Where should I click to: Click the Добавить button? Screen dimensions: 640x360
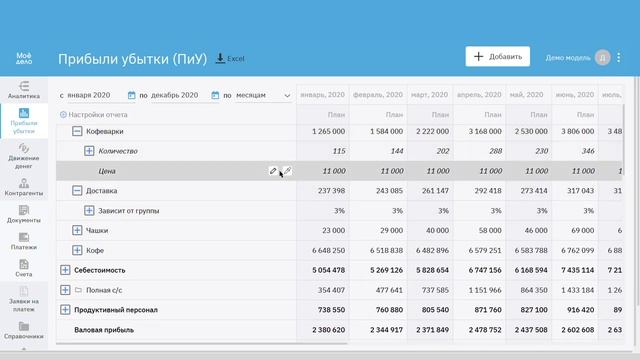[498, 56]
